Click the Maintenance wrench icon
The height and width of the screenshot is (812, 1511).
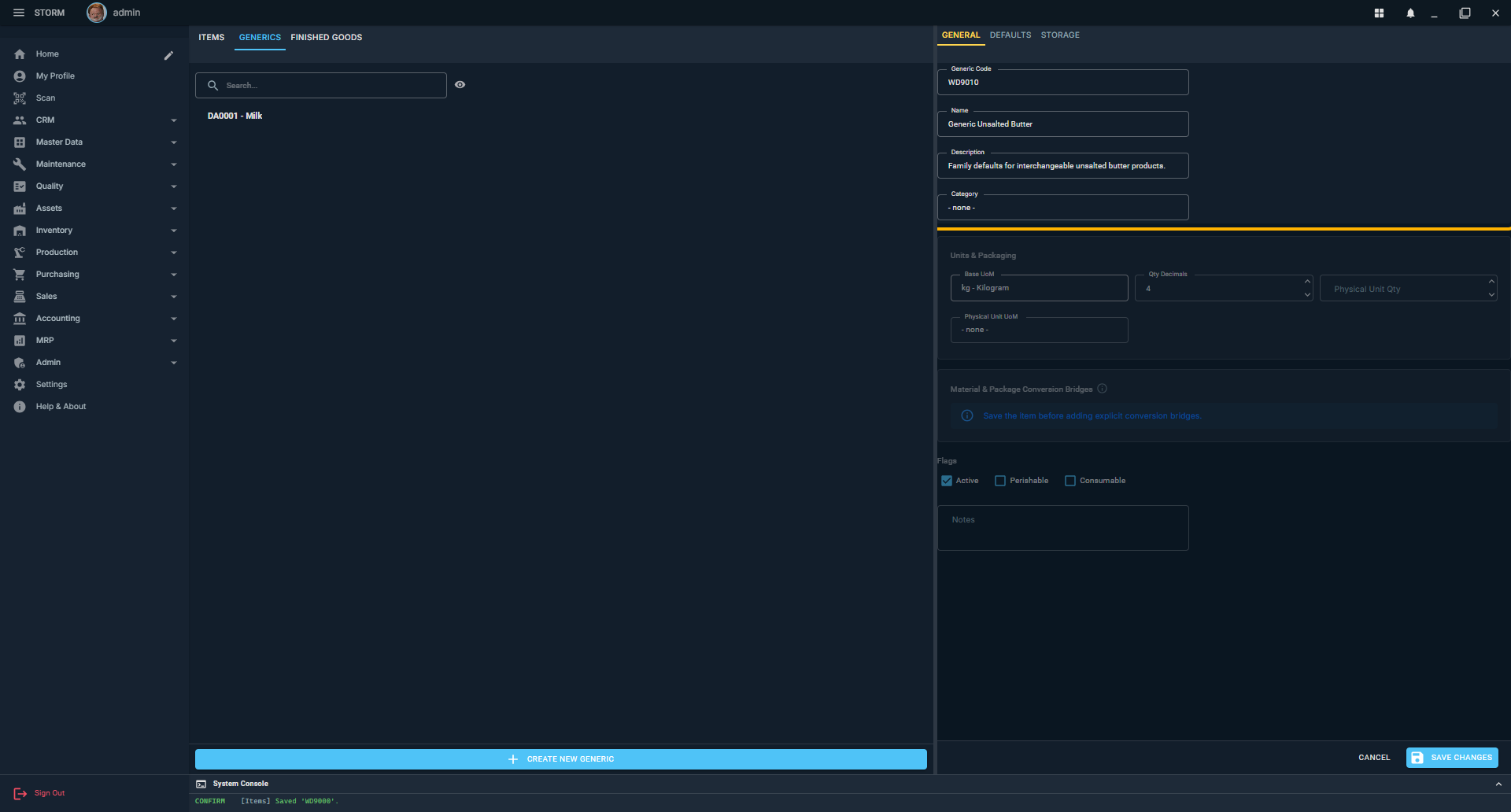coord(20,164)
